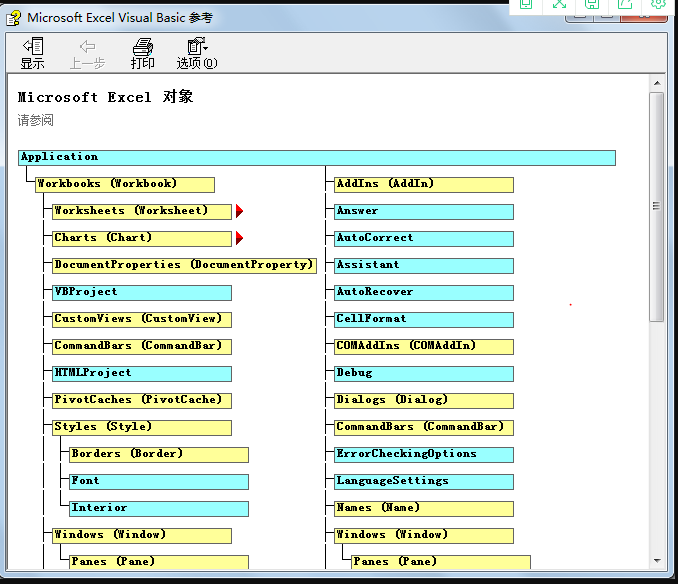The width and height of the screenshot is (678, 584).
Task: Open DocumentProperties (DocumentProperty) object
Action: coord(184,265)
